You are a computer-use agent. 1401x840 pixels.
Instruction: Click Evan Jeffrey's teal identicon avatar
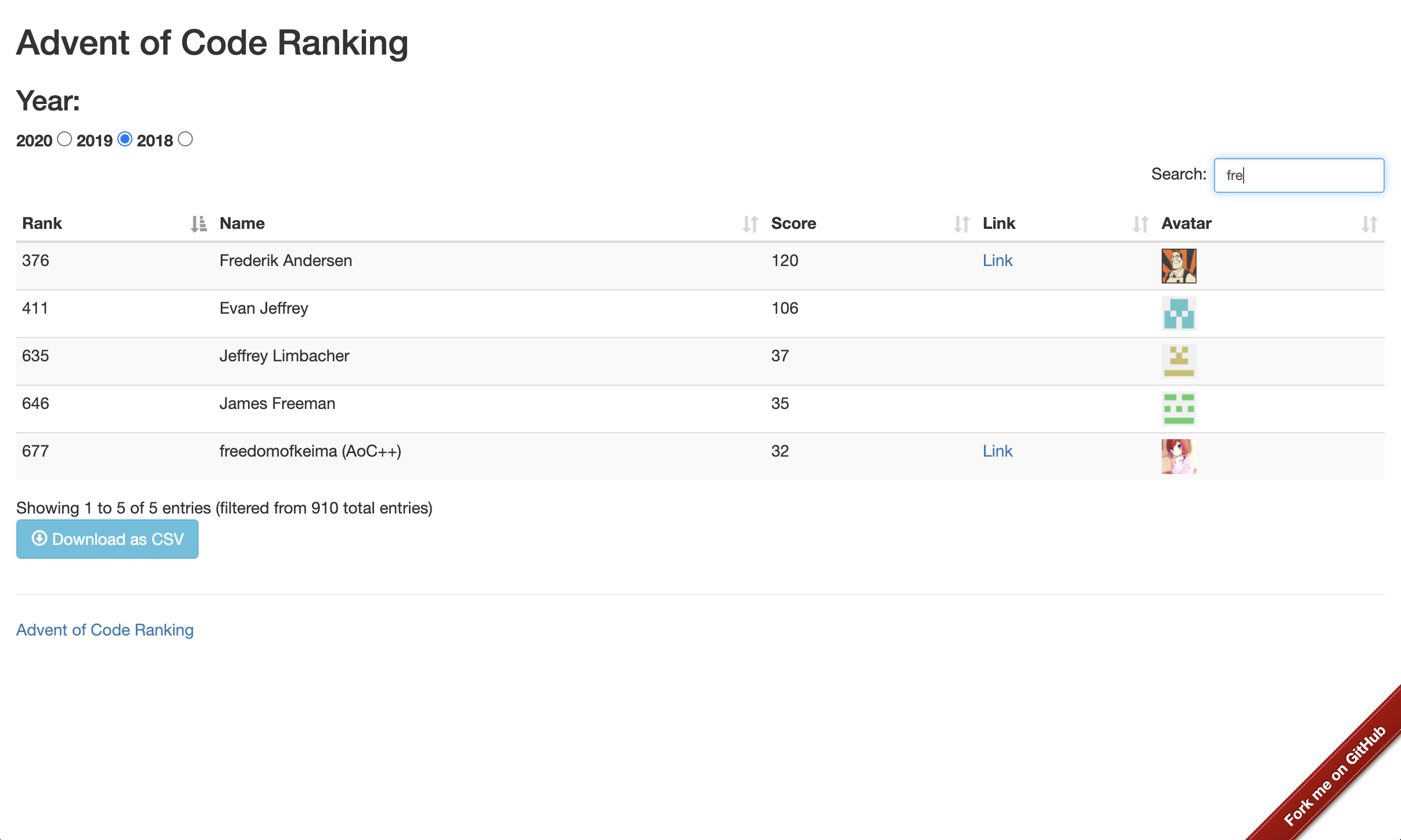1179,314
